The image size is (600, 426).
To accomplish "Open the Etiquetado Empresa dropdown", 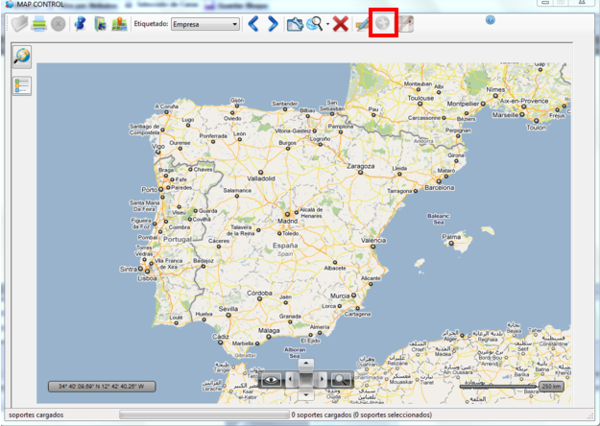I will pyautogui.click(x=205, y=23).
